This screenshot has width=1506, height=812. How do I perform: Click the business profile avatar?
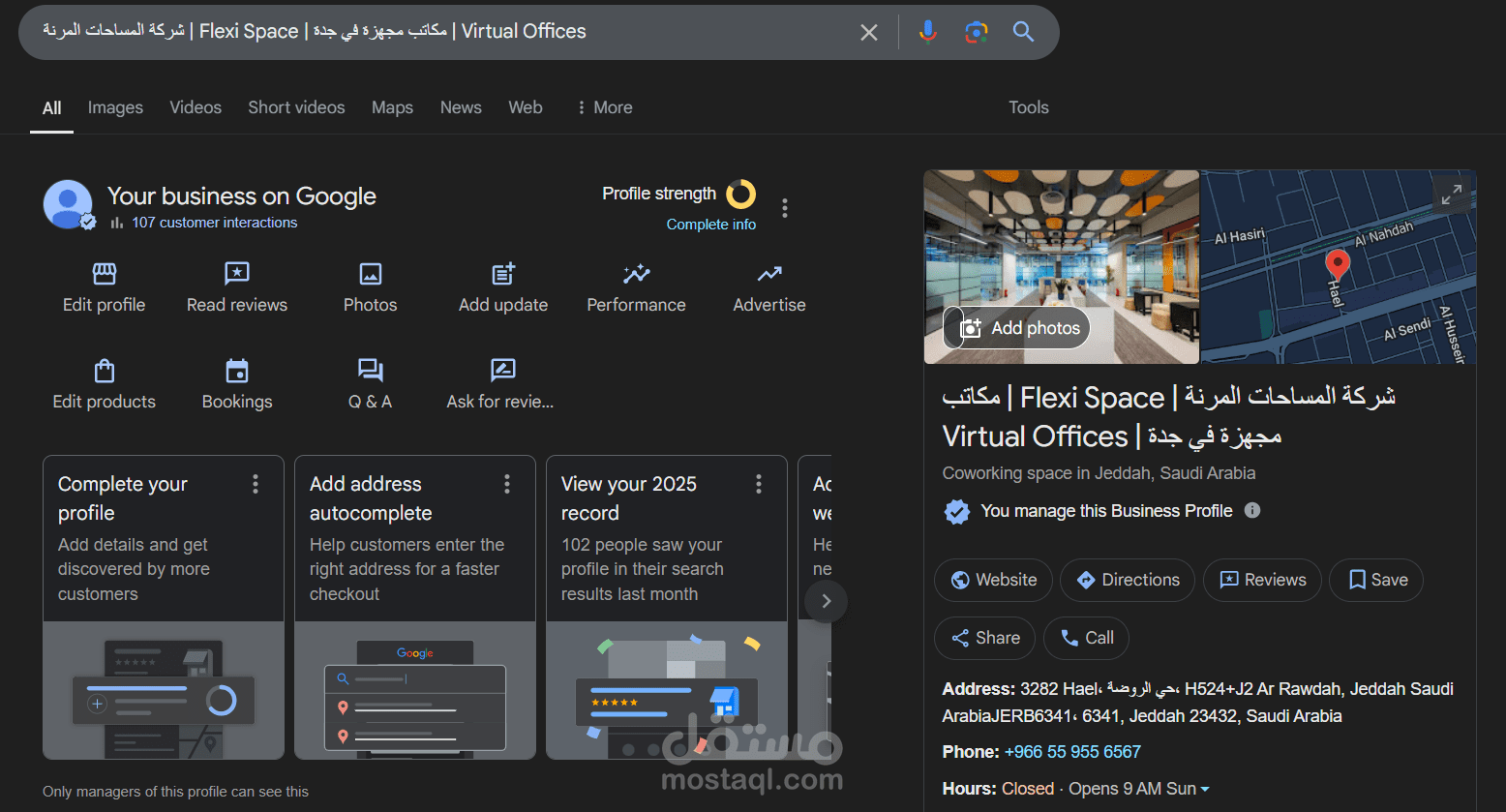tap(69, 204)
